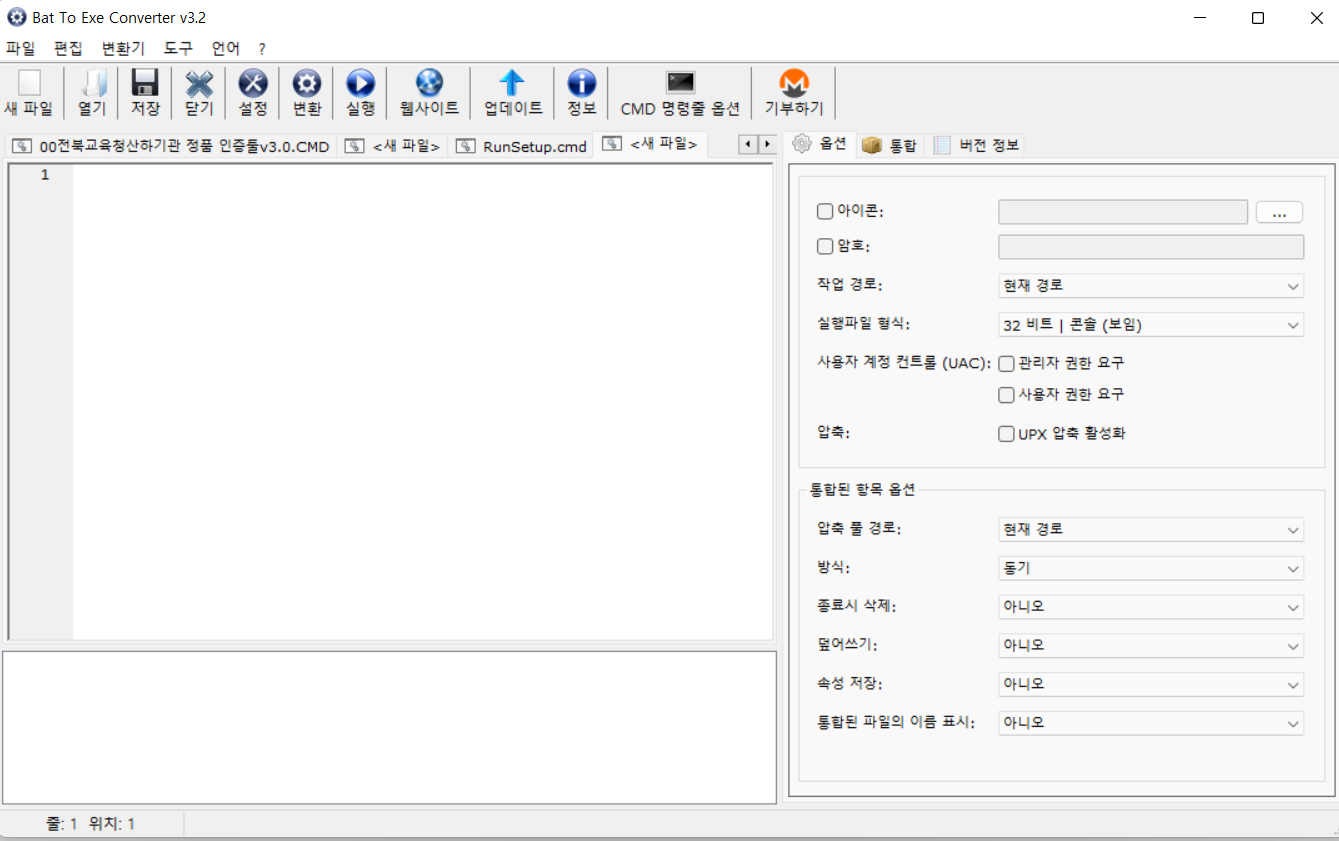This screenshot has height=841, width=1339.
Task: Select the first <새 파일> tab
Action: (392, 146)
